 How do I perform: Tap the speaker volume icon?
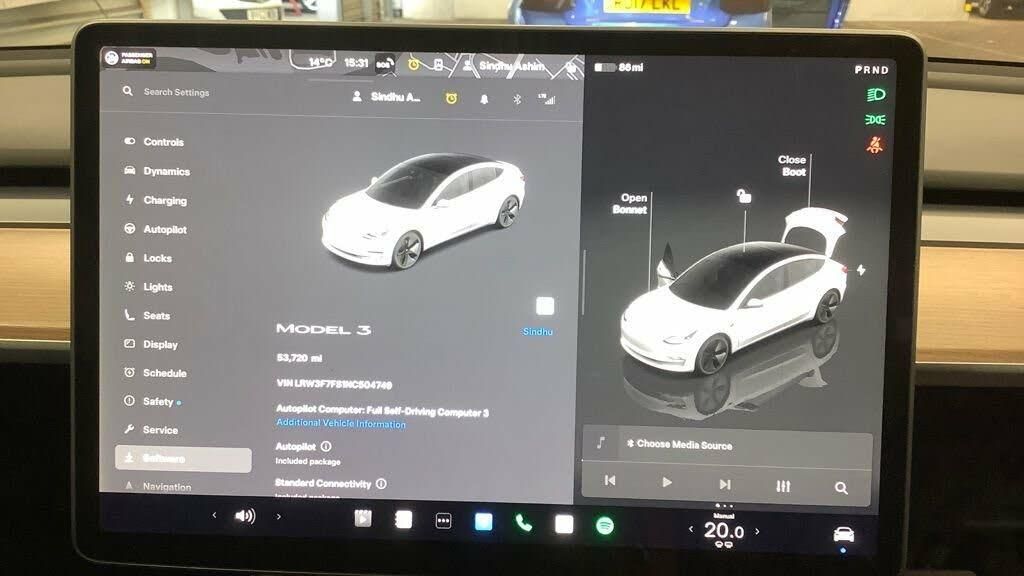point(245,516)
